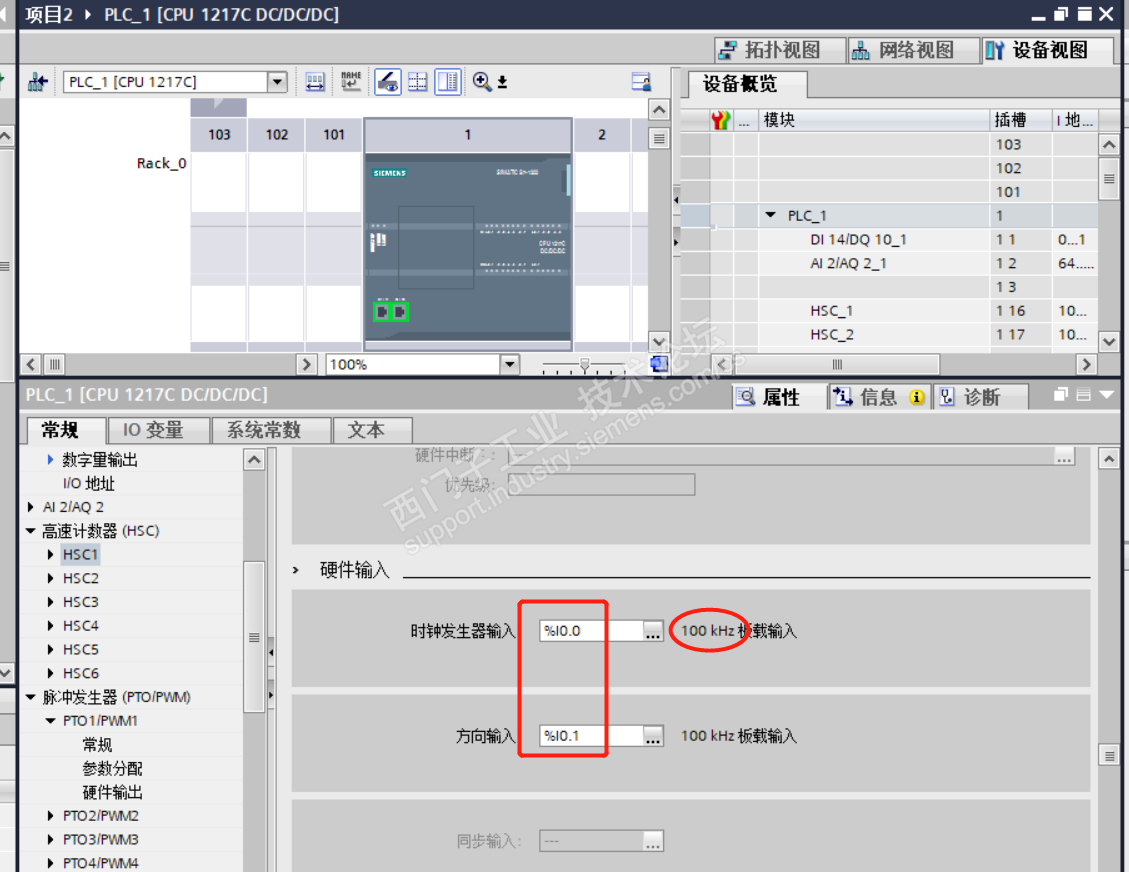Select the 文本 texts tab
The image size is (1129, 872).
372,431
